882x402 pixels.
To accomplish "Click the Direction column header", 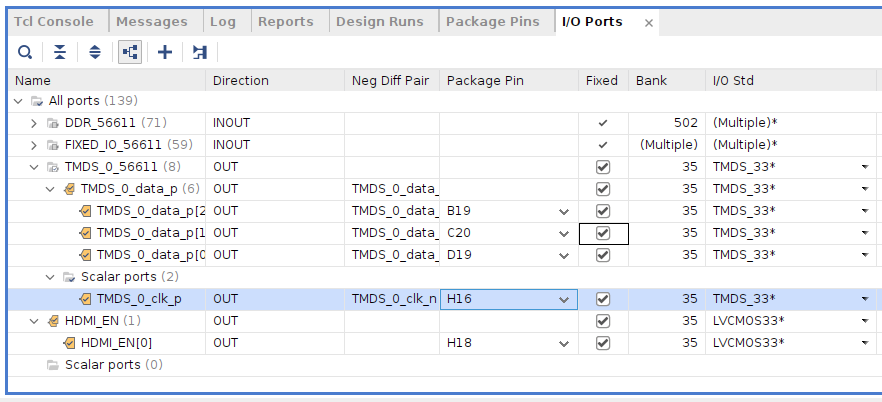I will tap(241, 80).
